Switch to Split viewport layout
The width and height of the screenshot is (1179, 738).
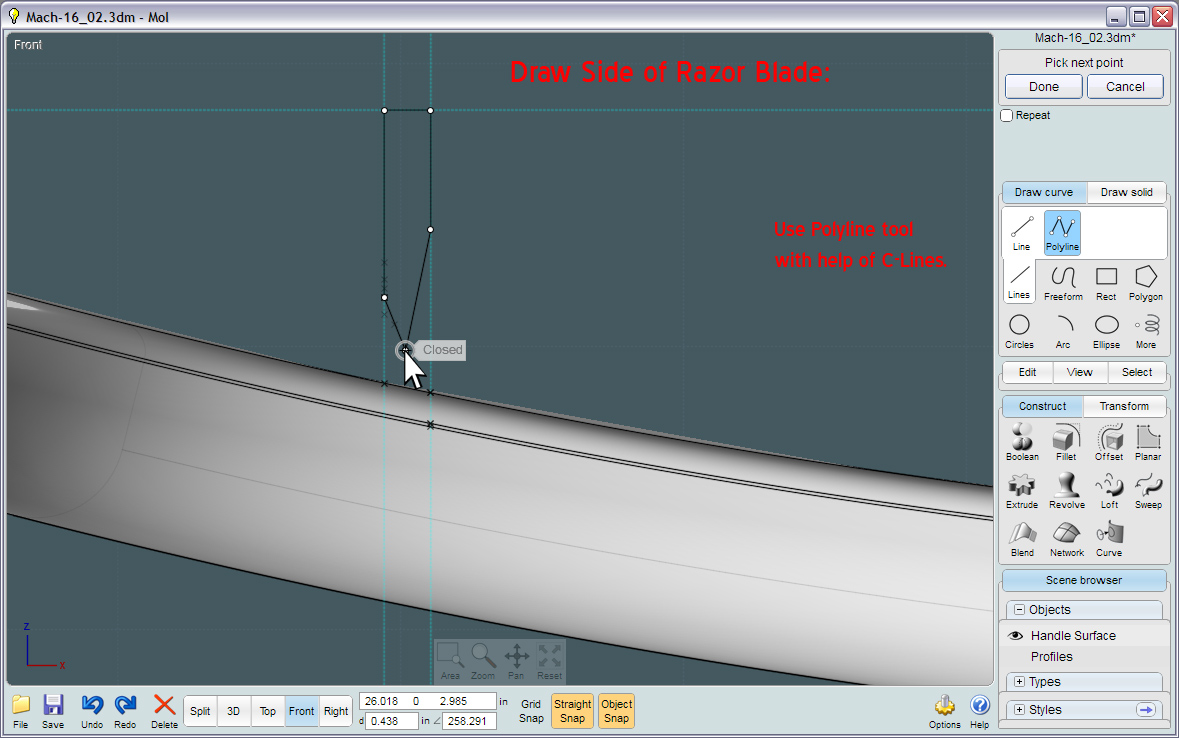click(200, 711)
